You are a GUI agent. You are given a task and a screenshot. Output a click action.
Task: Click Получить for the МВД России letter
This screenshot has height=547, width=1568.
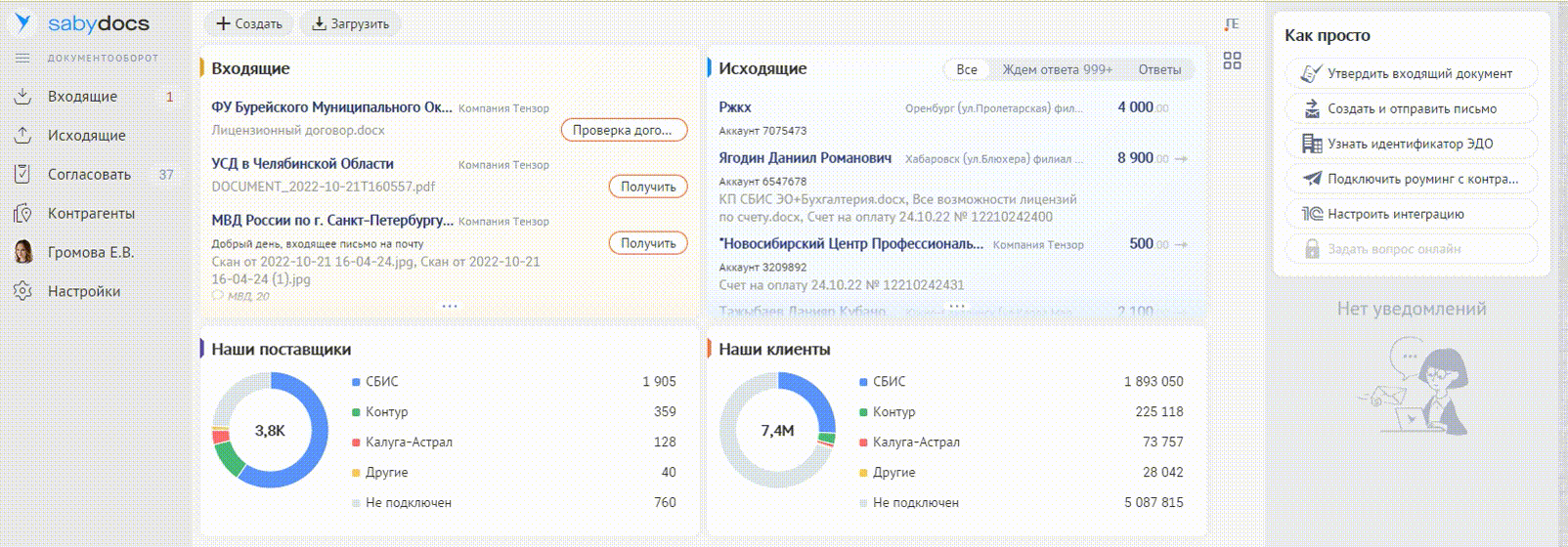coord(648,243)
